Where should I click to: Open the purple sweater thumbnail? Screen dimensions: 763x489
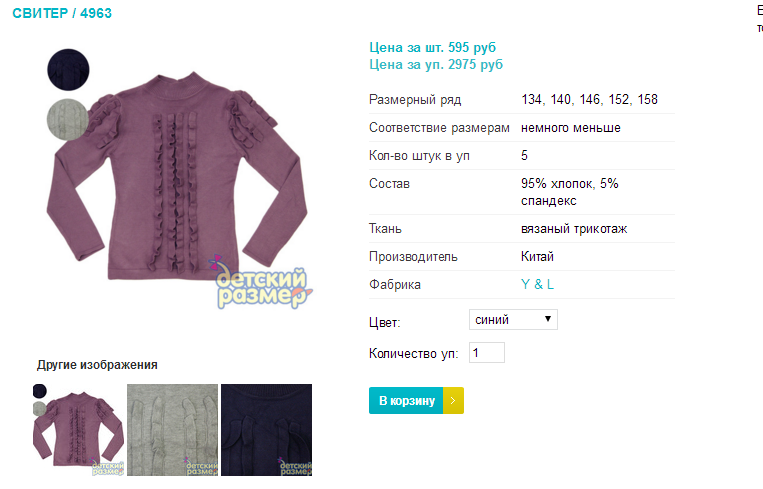pyautogui.click(x=78, y=430)
